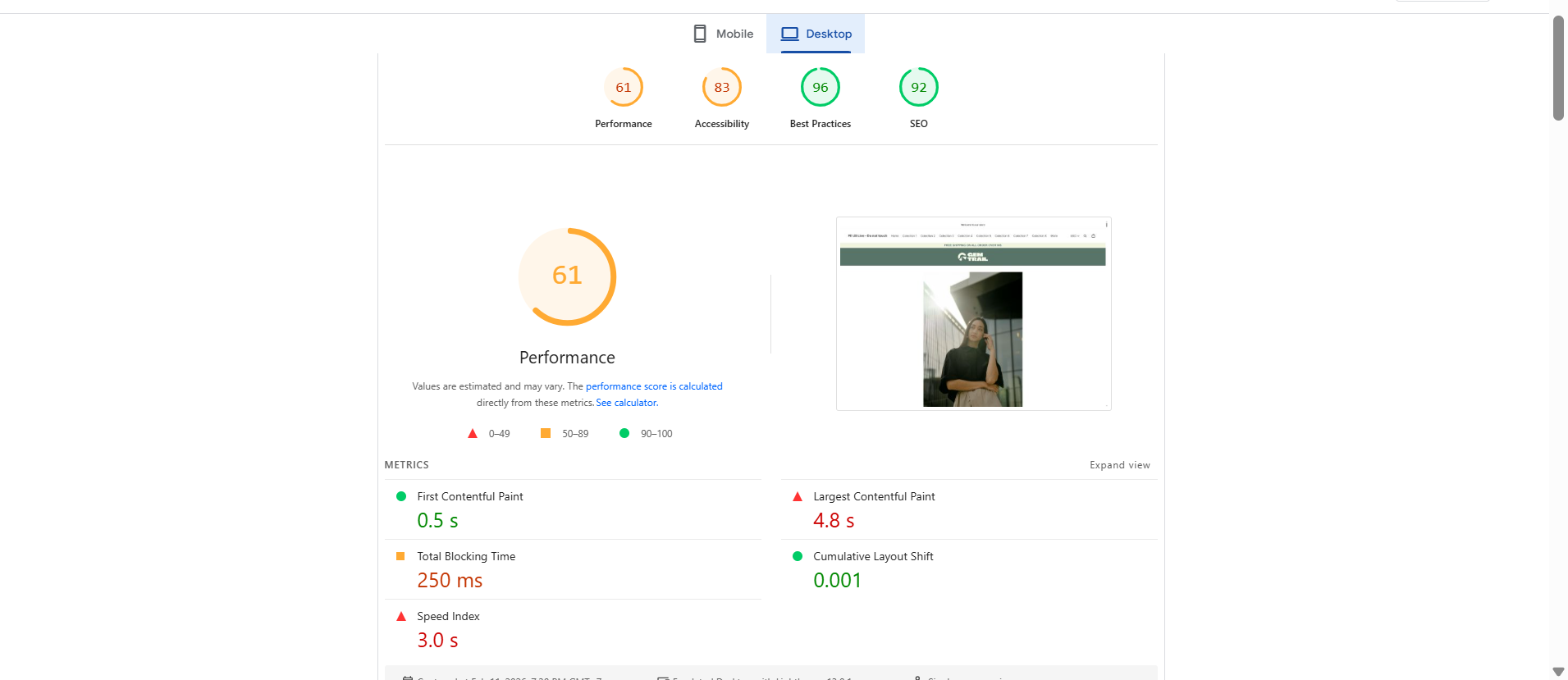Open the page screenshot thumbnail

(973, 313)
